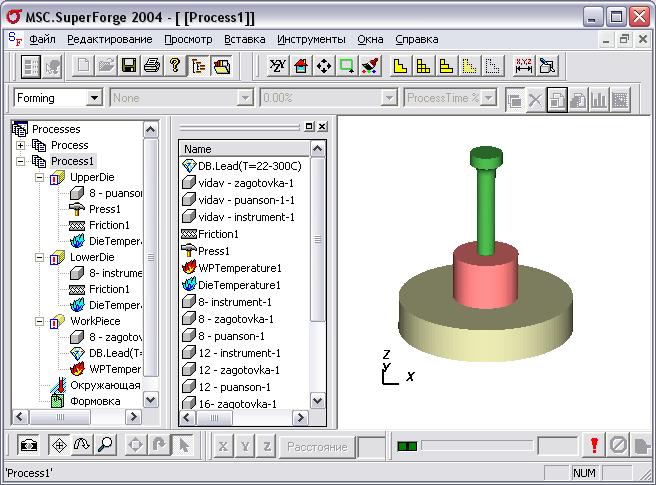Open the 0.00% dropdown
The image size is (656, 485).
point(389,98)
